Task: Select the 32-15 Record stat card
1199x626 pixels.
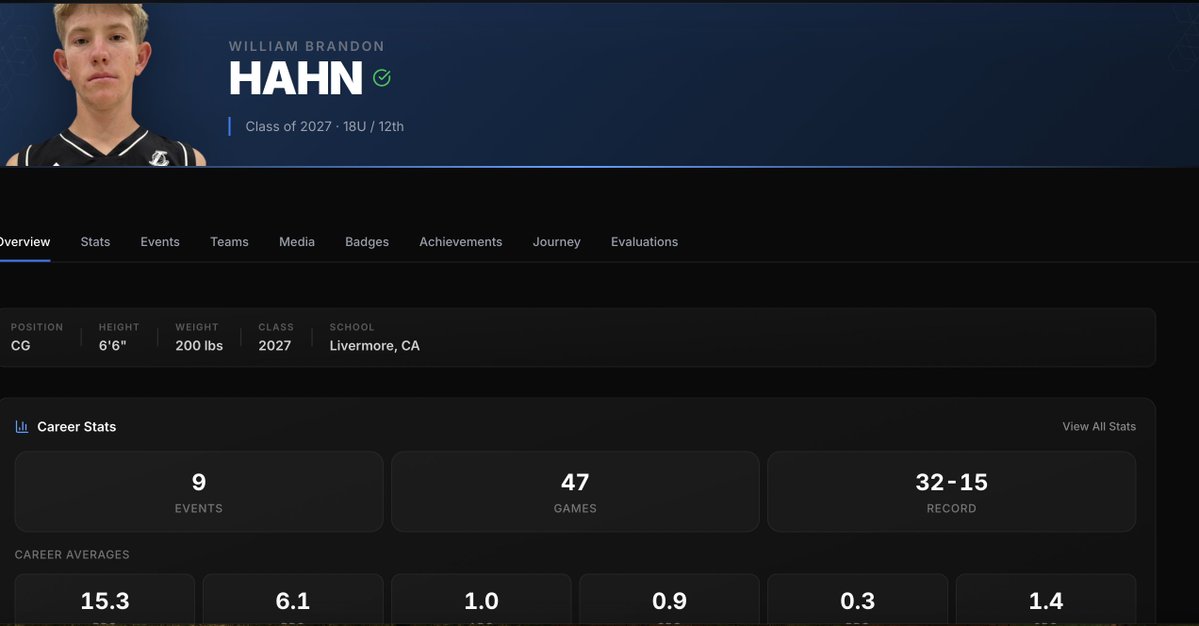Action: (x=951, y=491)
